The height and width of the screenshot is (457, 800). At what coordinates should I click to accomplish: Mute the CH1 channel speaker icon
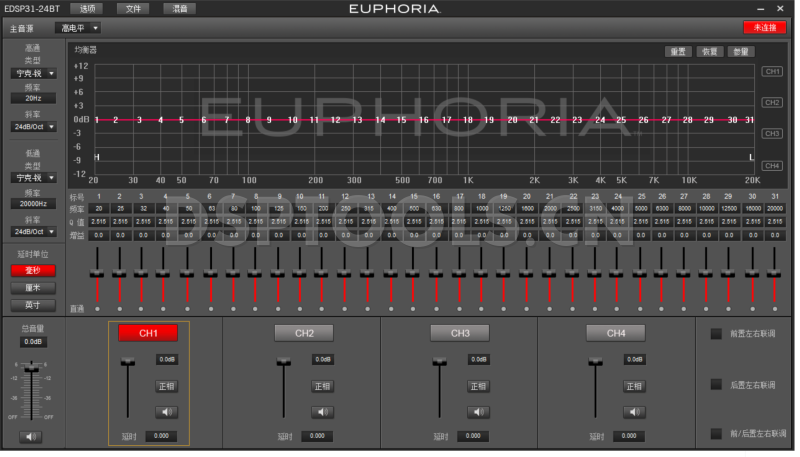(x=166, y=412)
